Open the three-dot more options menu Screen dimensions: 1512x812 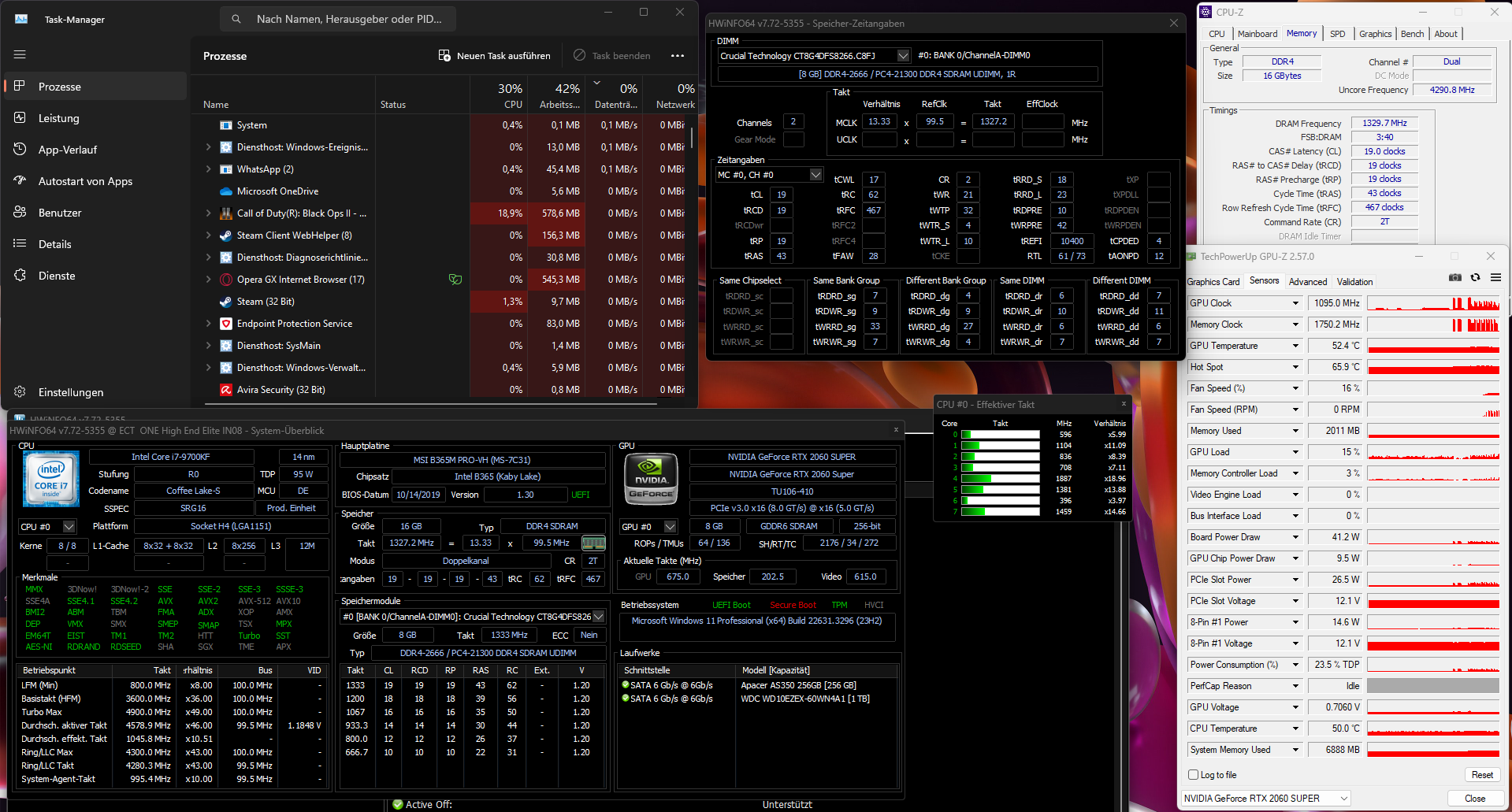point(678,56)
